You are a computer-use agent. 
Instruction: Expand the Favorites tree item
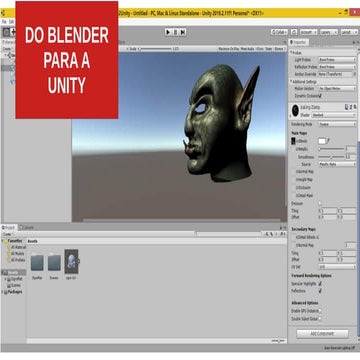coord(3,241)
